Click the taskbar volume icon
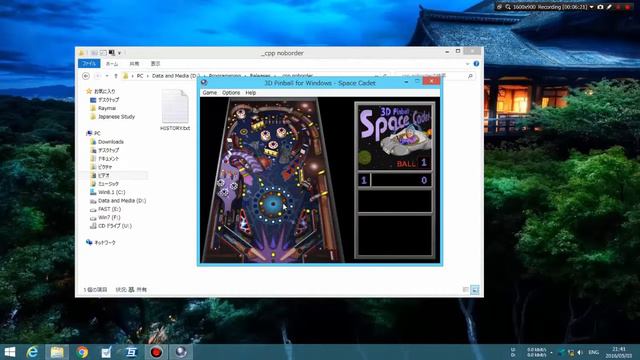 click(580, 352)
